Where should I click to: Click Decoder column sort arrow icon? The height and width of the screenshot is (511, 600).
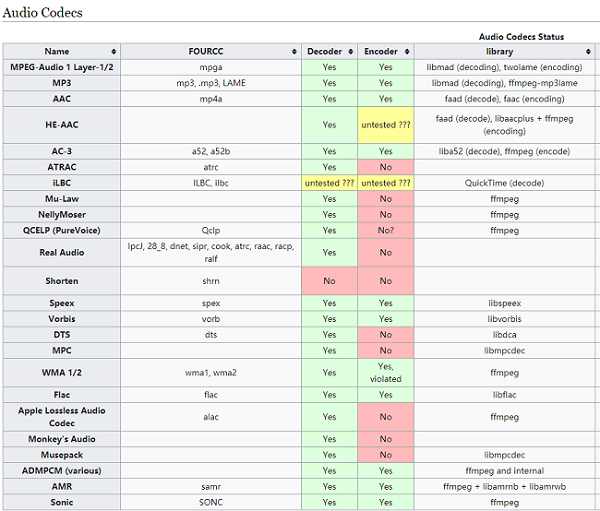pos(351,52)
